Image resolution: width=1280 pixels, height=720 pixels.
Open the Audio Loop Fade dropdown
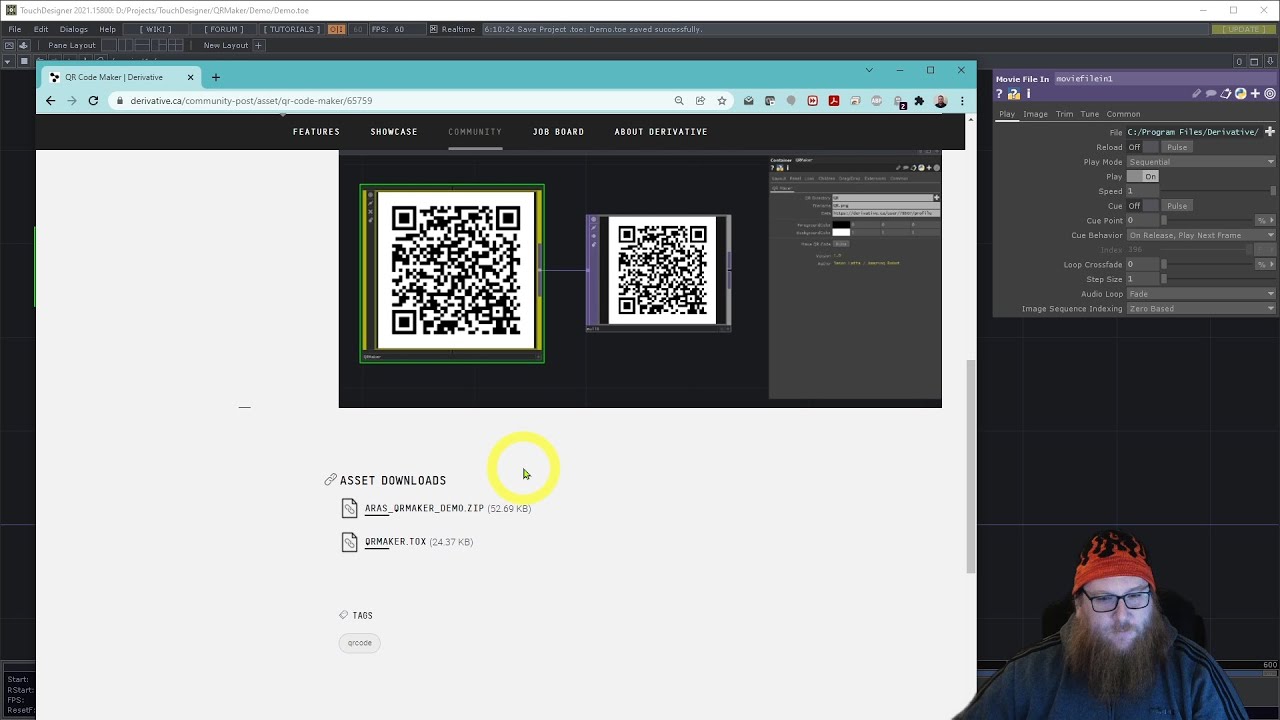point(1201,294)
